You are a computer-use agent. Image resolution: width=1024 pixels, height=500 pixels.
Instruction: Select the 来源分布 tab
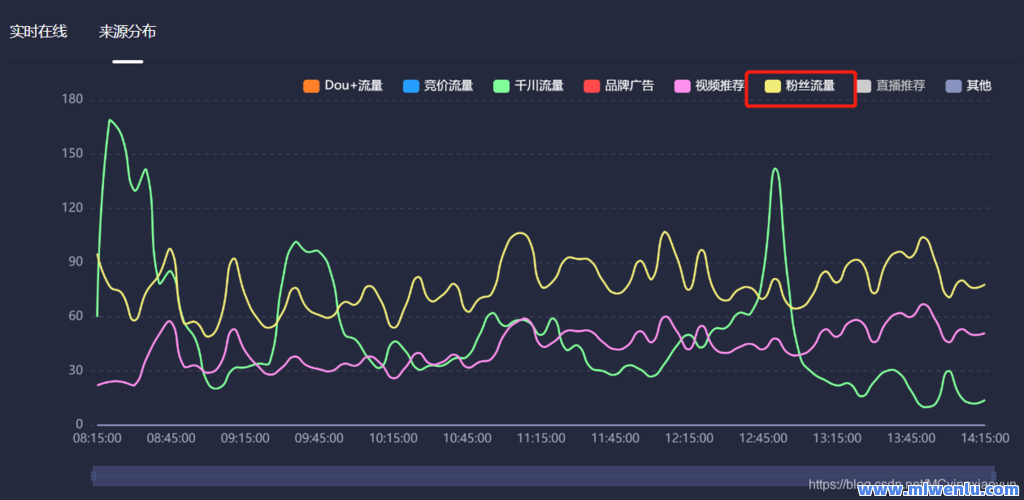[x=127, y=31]
